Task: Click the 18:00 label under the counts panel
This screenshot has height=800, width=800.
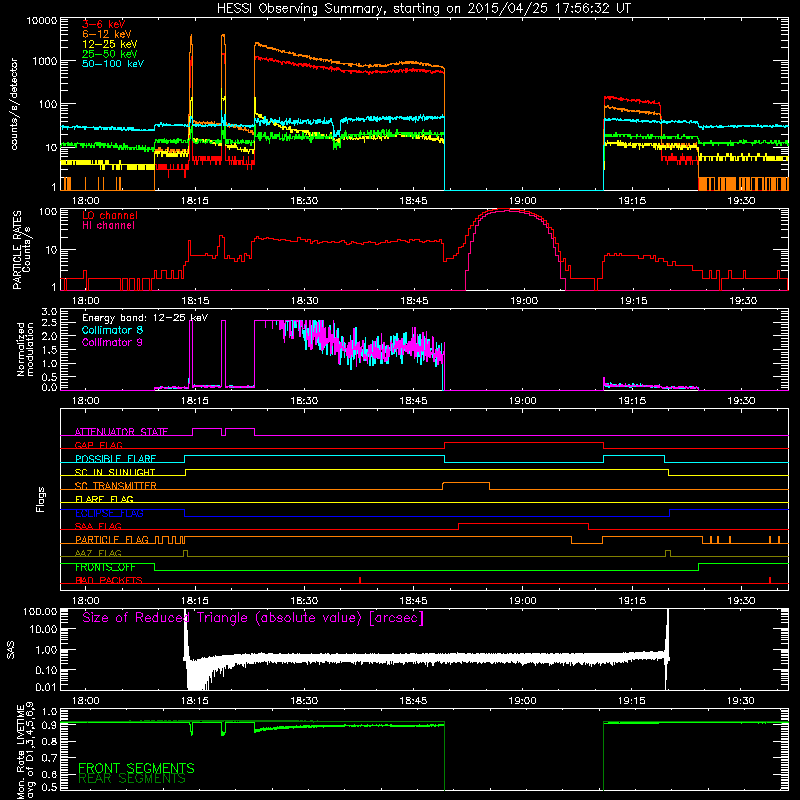Action: pyautogui.click(x=85, y=201)
